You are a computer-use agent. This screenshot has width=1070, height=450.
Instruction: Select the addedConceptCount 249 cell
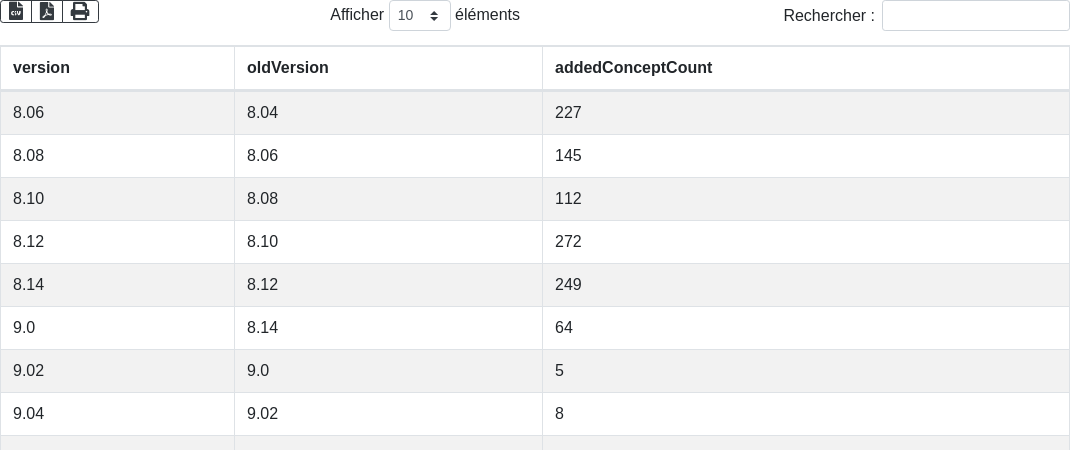click(x=568, y=285)
